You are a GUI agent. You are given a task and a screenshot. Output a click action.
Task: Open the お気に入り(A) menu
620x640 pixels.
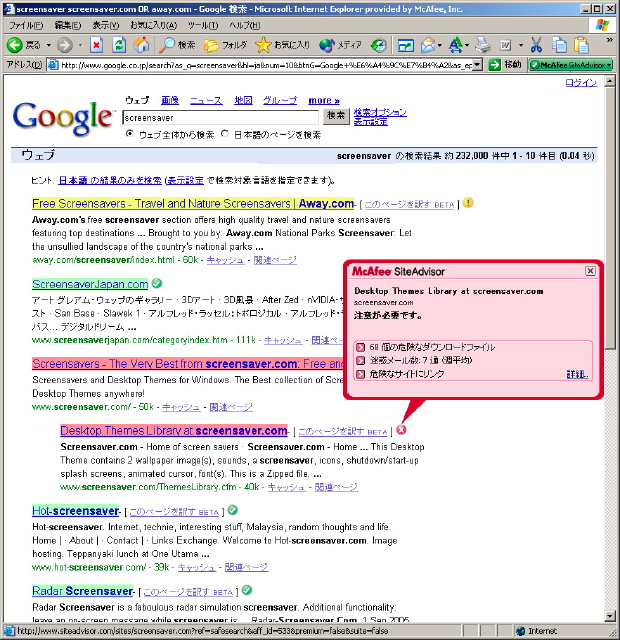coord(153,25)
